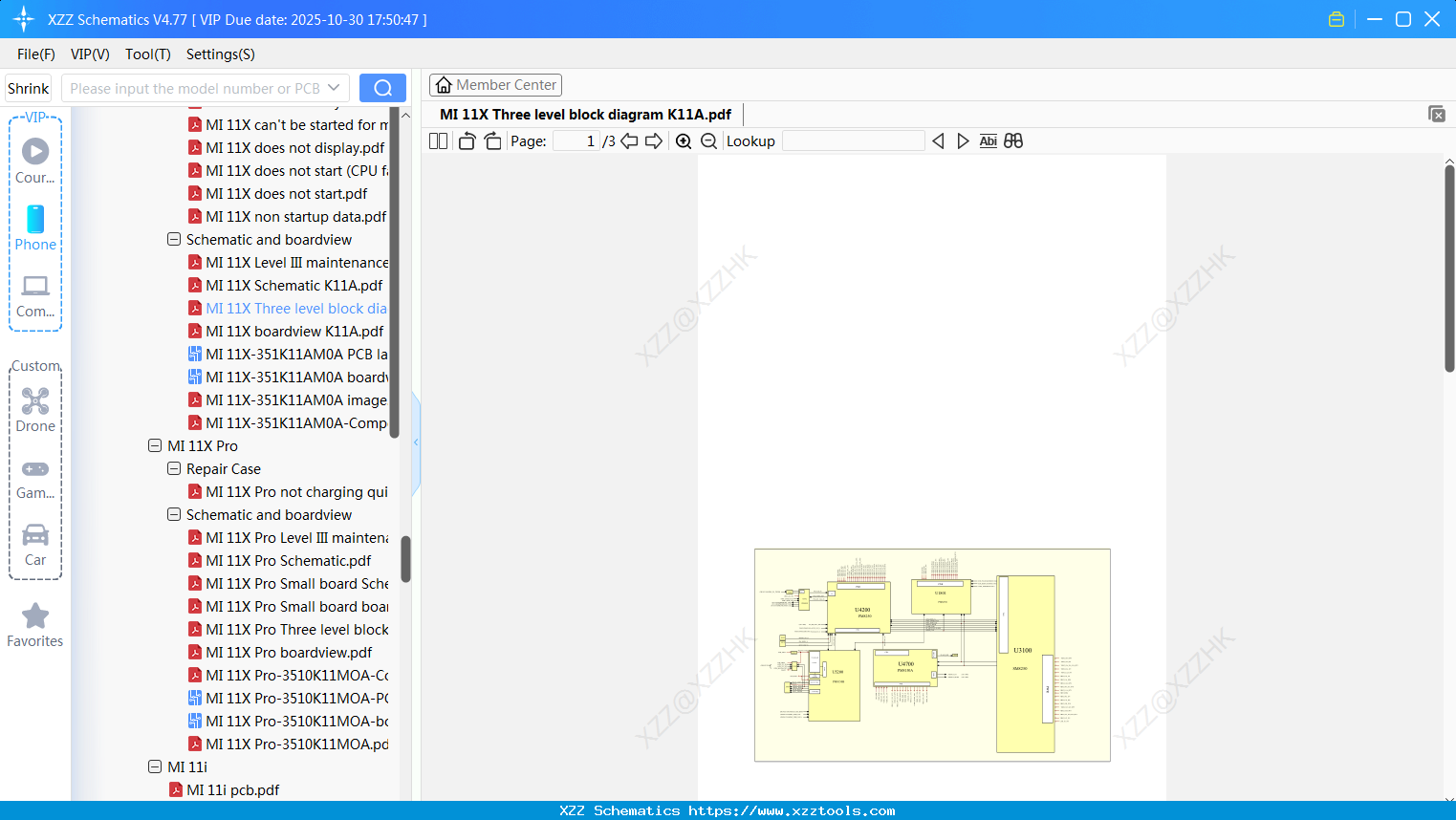The image size is (1456, 820).
Task: Rotate the PDF counterclockwise
Action: pyautogui.click(x=467, y=140)
